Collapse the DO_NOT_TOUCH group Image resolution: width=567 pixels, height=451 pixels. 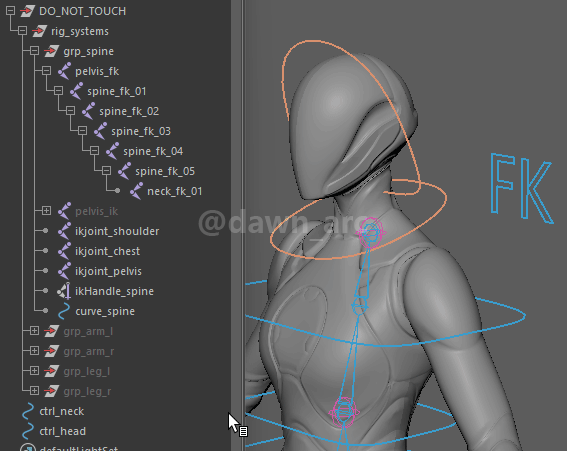(10, 11)
